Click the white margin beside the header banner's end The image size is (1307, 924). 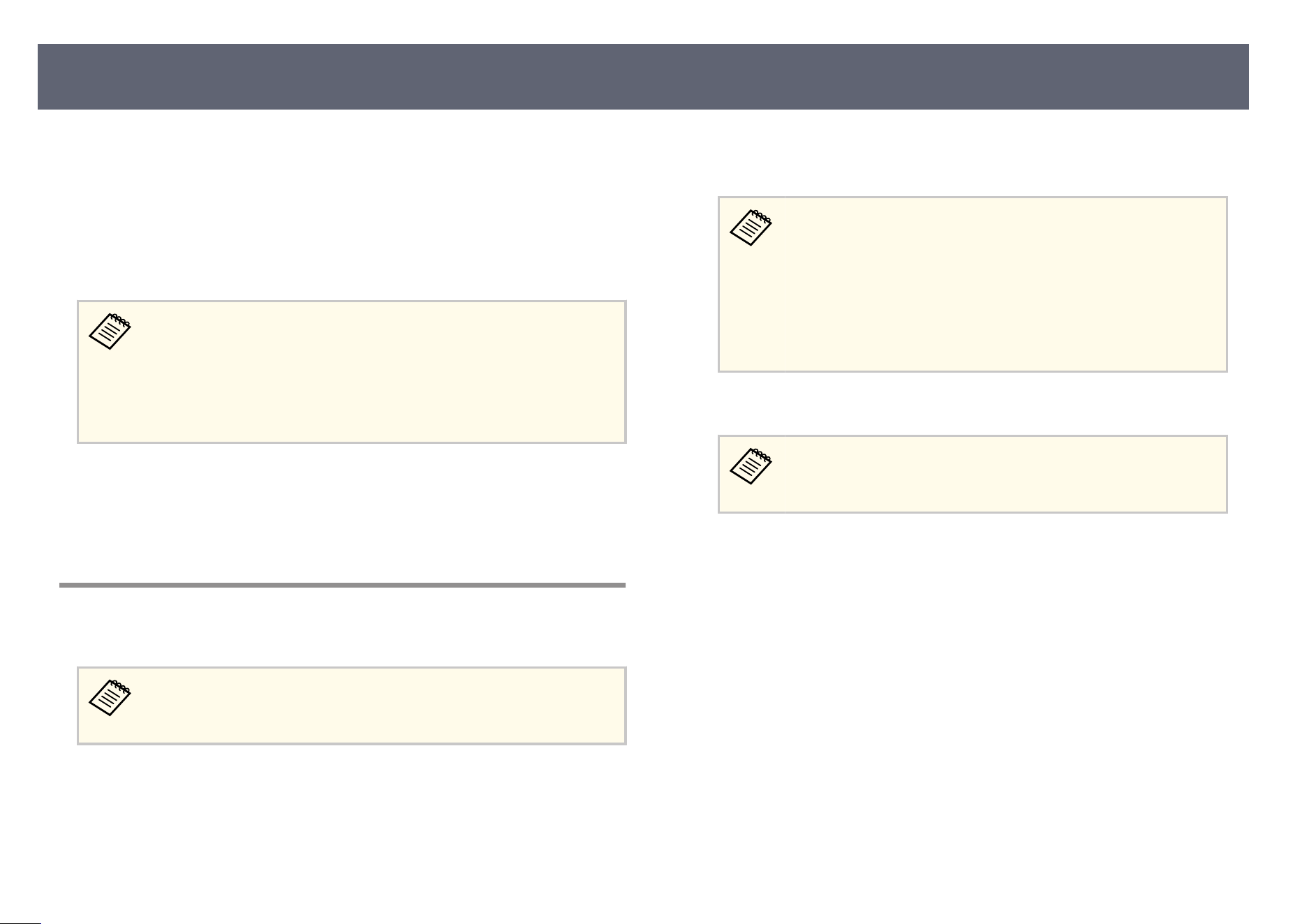pos(1277,77)
